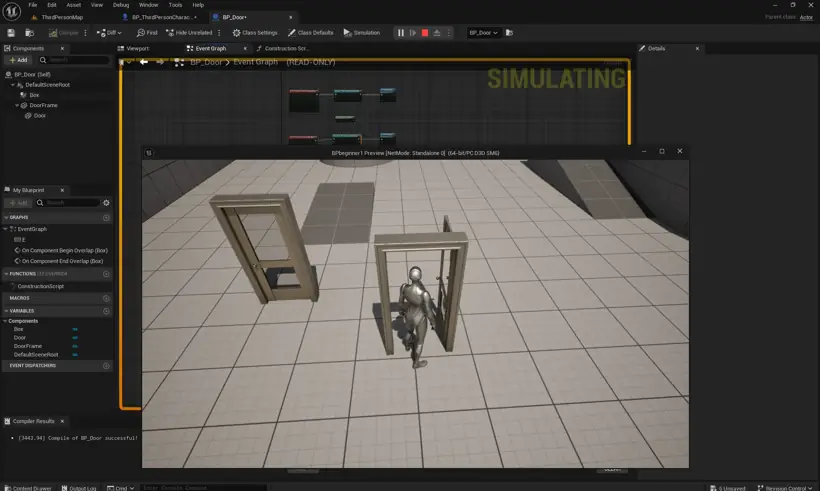This screenshot has width=820, height=491.
Task: Open the Edit menu
Action: [52, 5]
